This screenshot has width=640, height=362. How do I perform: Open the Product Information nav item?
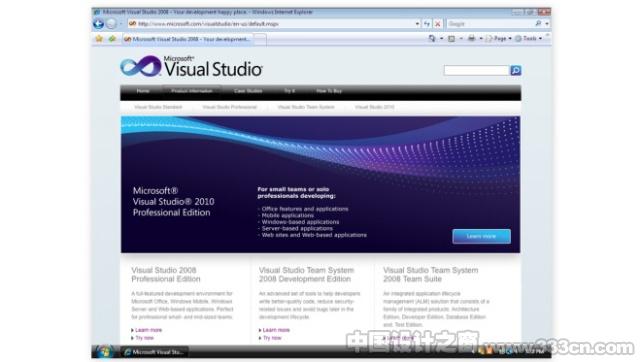[x=192, y=91]
